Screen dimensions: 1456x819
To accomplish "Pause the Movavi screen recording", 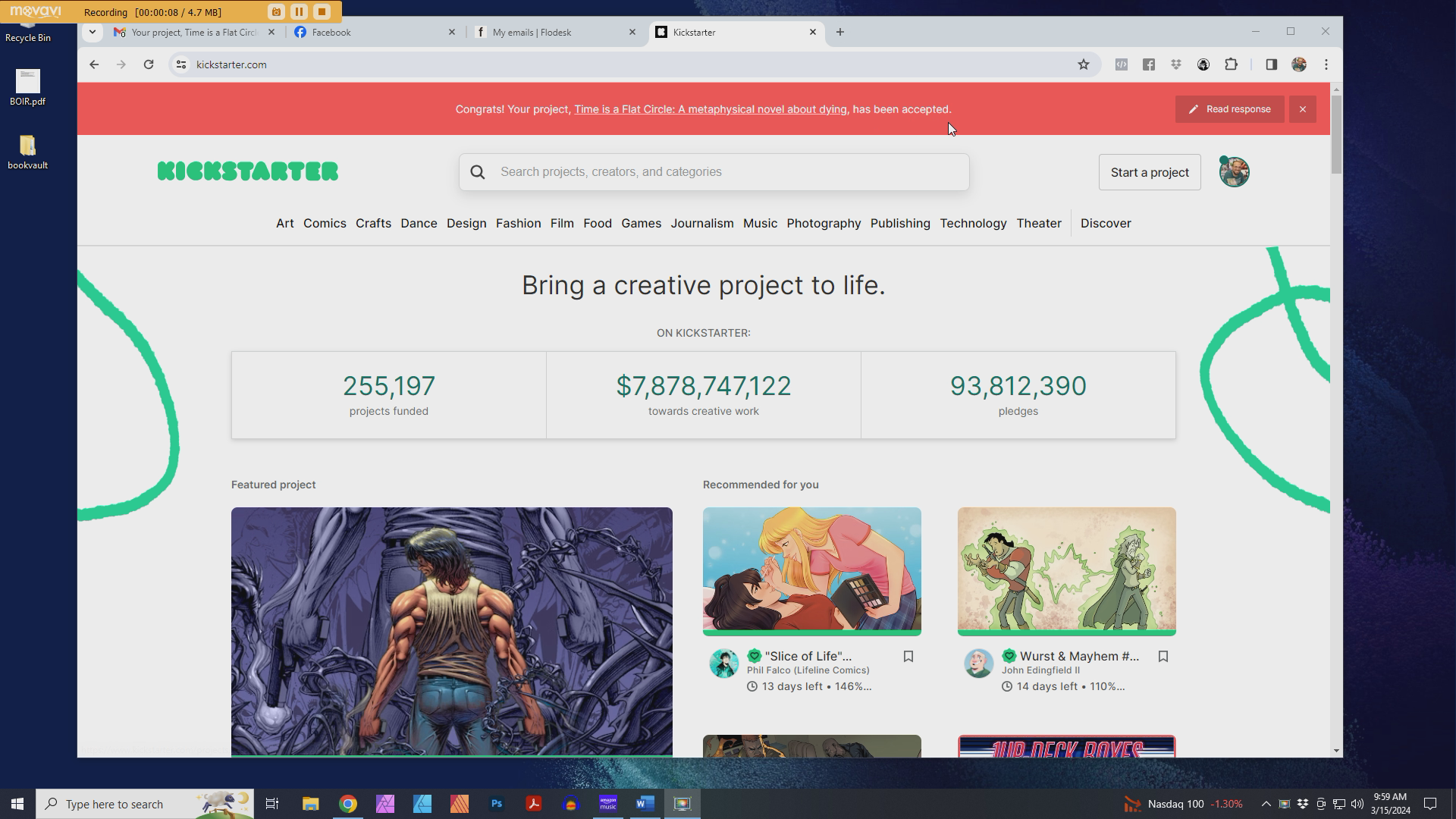I will (x=299, y=11).
